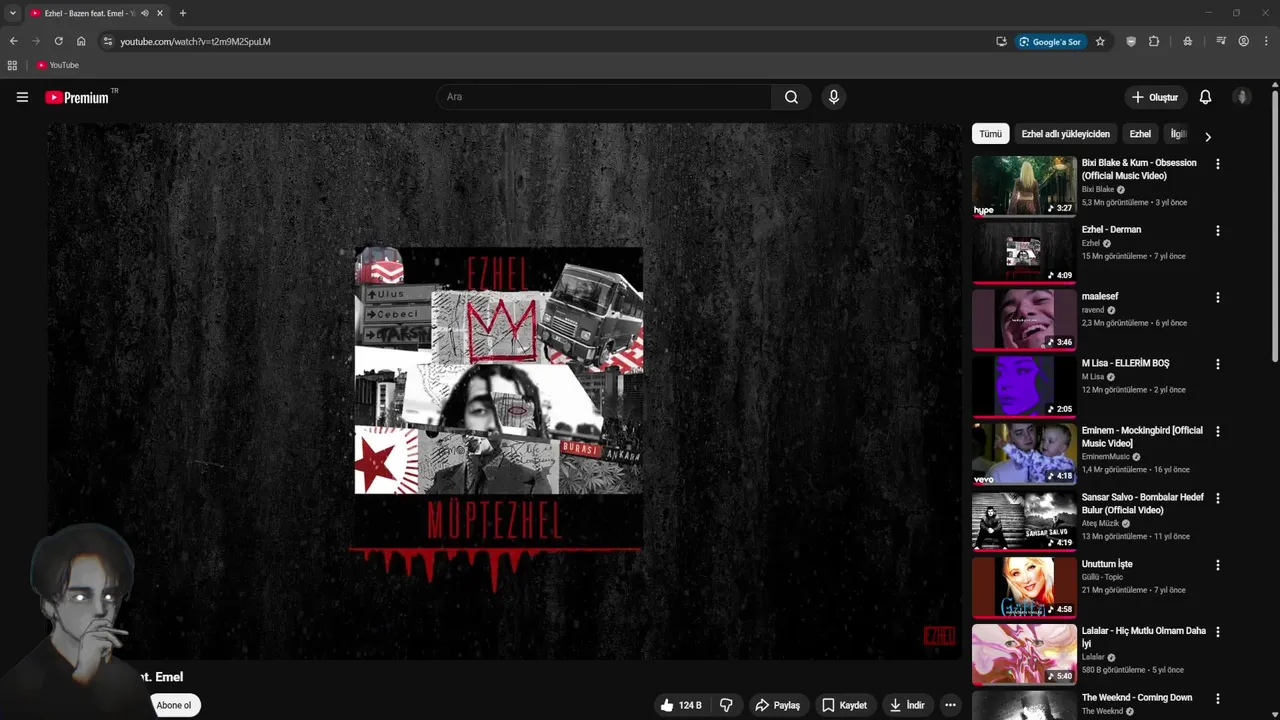This screenshot has width=1280, height=720.
Task: Like the video with thumbs up
Action: 680,705
